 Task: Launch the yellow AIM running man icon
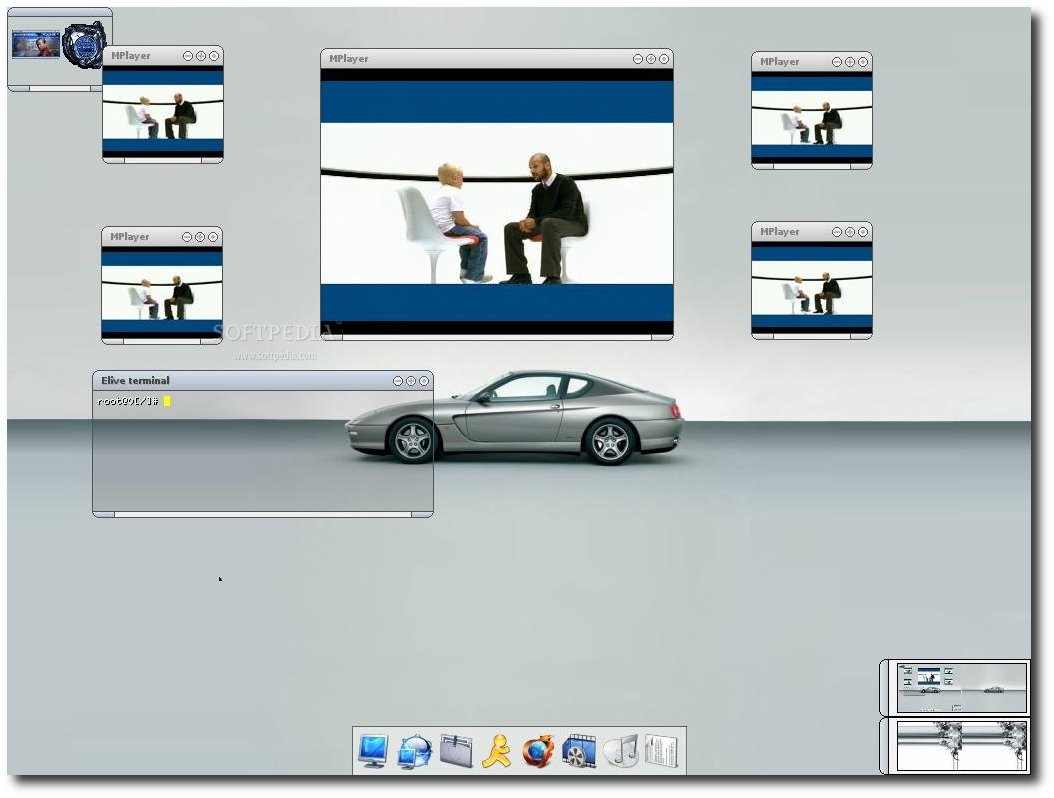496,751
